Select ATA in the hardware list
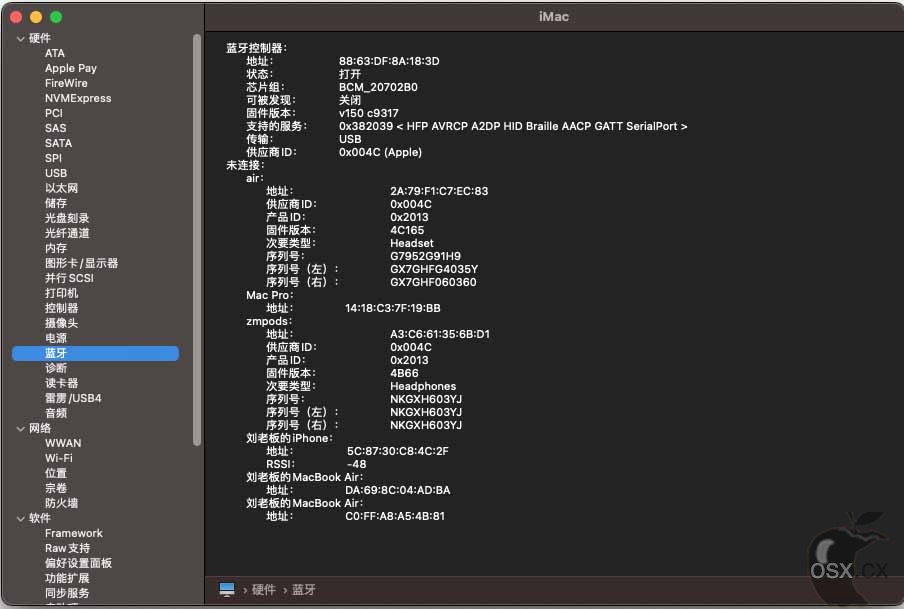Image resolution: width=904 pixels, height=609 pixels. pyautogui.click(x=55, y=53)
